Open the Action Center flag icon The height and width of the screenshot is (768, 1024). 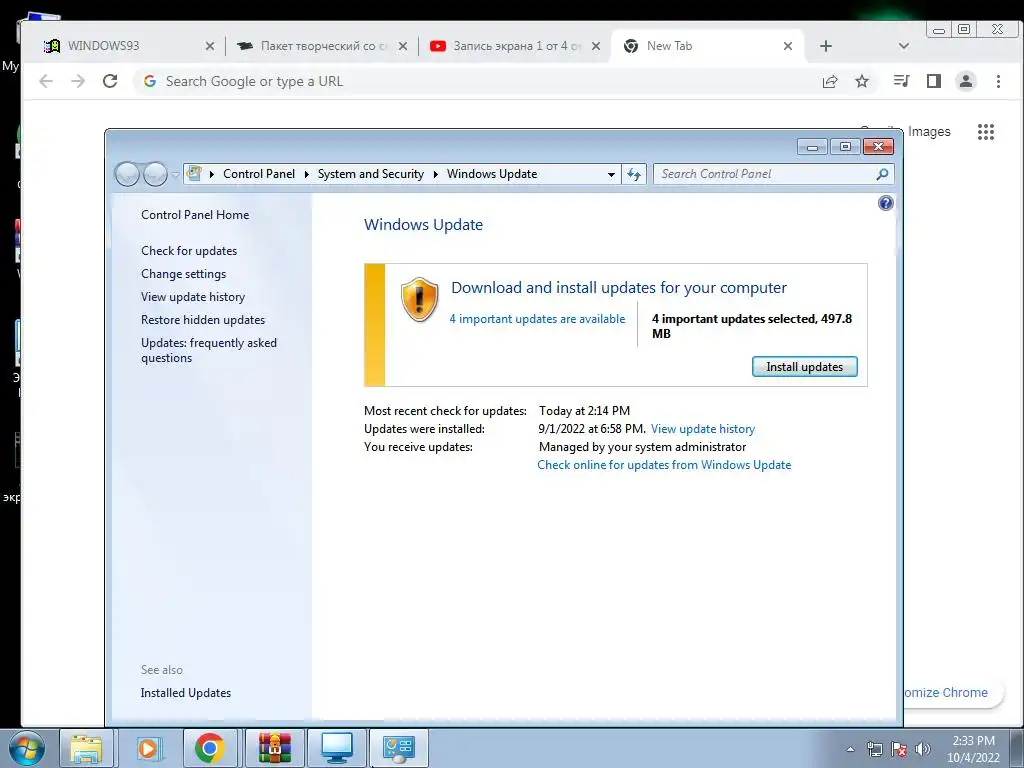[899, 749]
